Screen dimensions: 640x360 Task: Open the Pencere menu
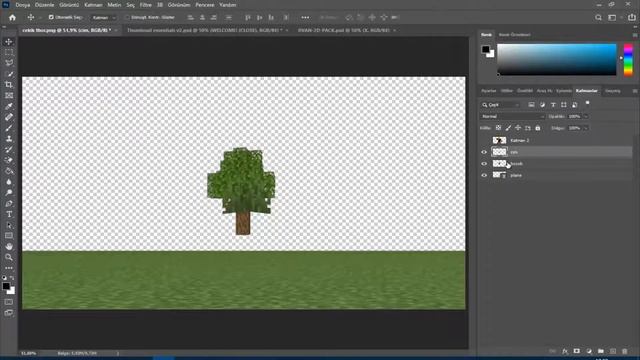pos(205,5)
